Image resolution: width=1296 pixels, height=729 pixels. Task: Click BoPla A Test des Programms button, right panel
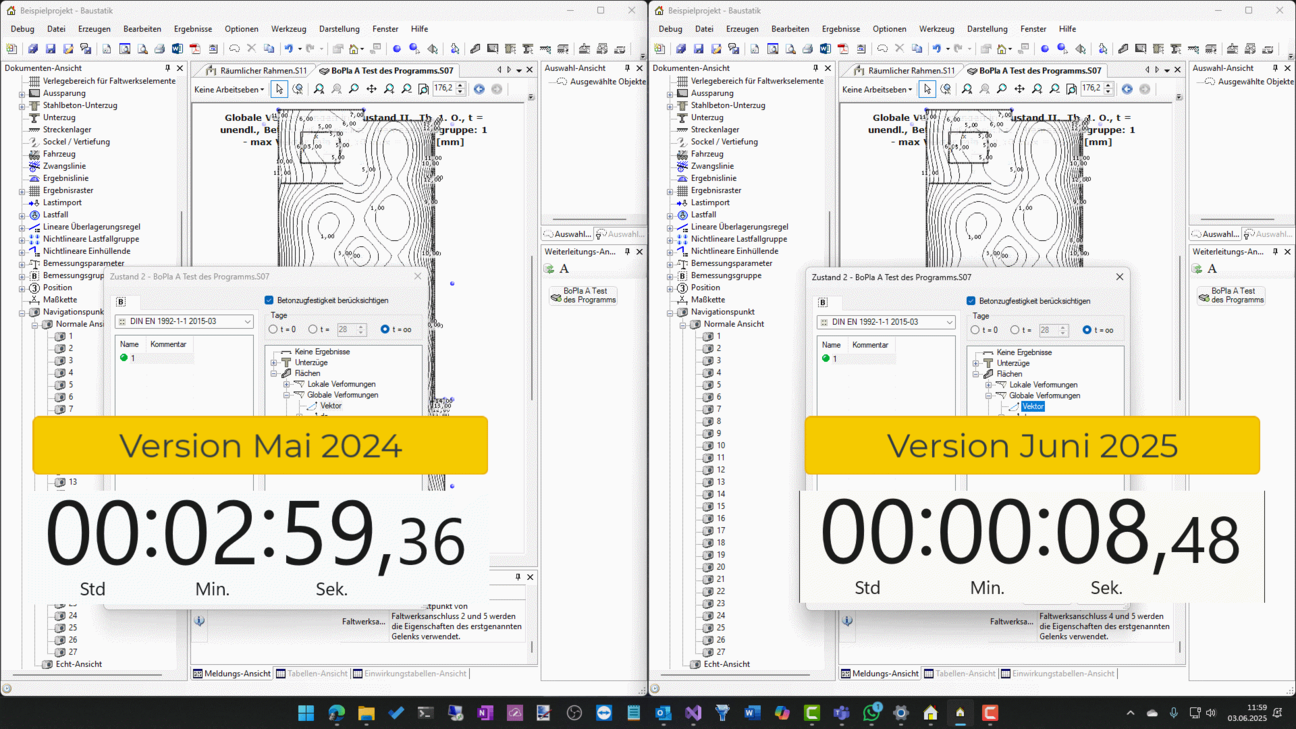[x=1232, y=295]
